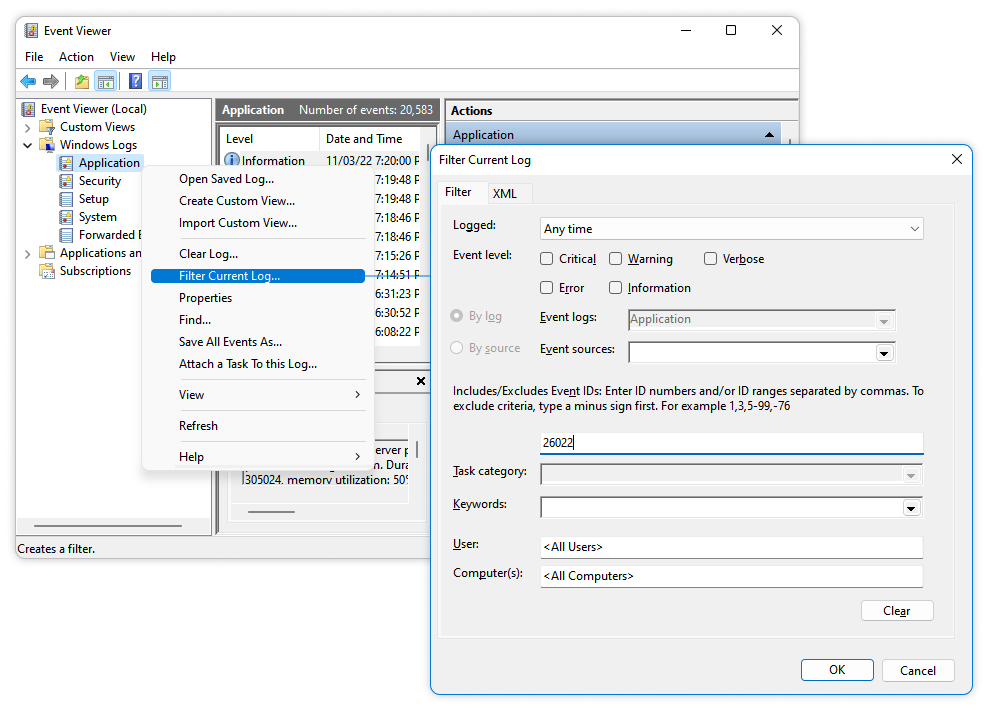
Task: Click the Event IDs input field
Action: coord(732,442)
